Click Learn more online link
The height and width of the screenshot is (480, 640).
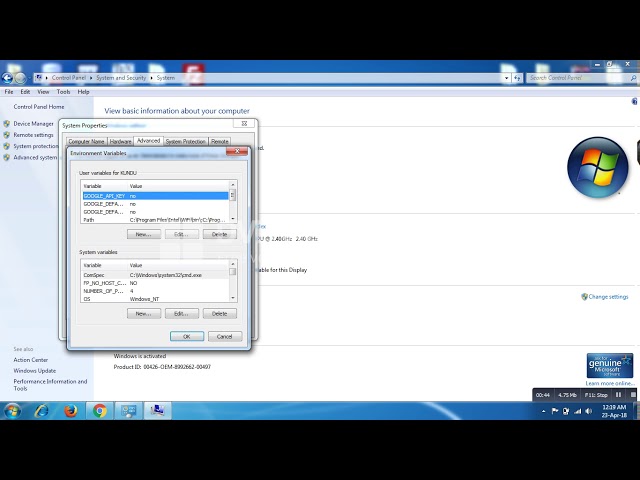pyautogui.click(x=610, y=383)
